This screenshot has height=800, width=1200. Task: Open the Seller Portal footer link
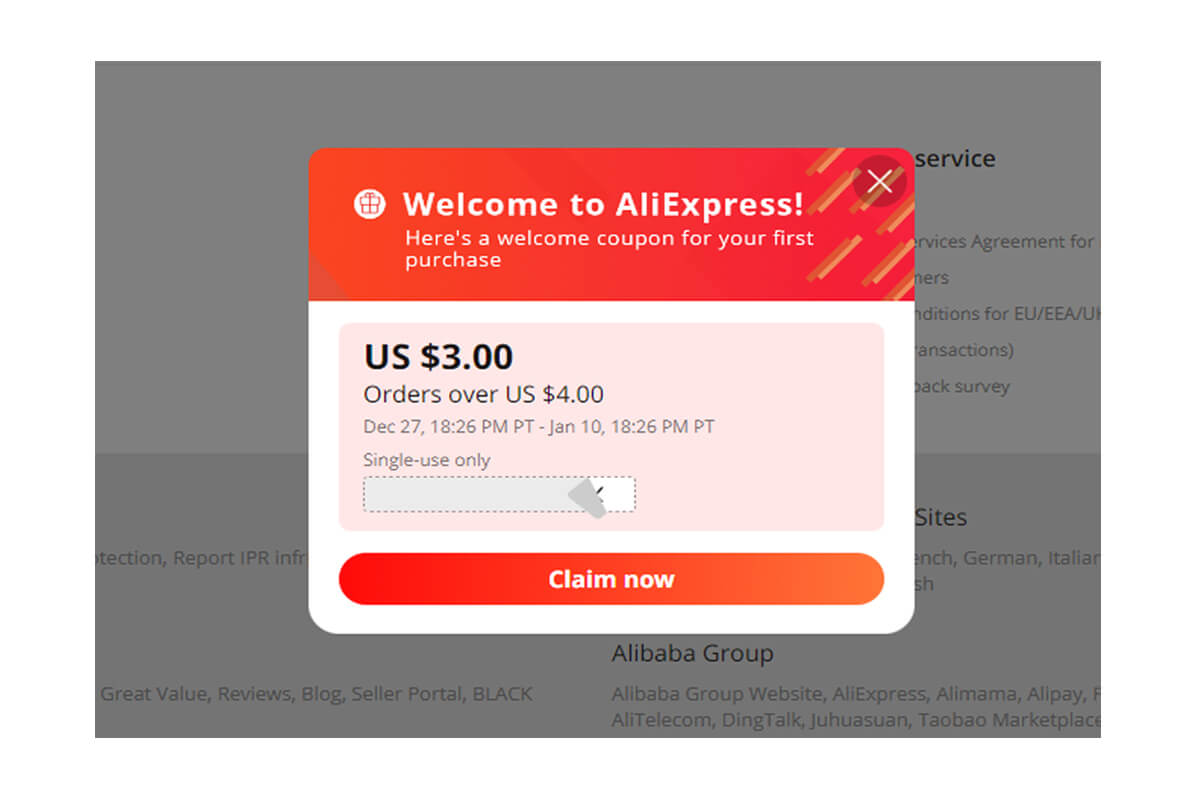click(406, 693)
